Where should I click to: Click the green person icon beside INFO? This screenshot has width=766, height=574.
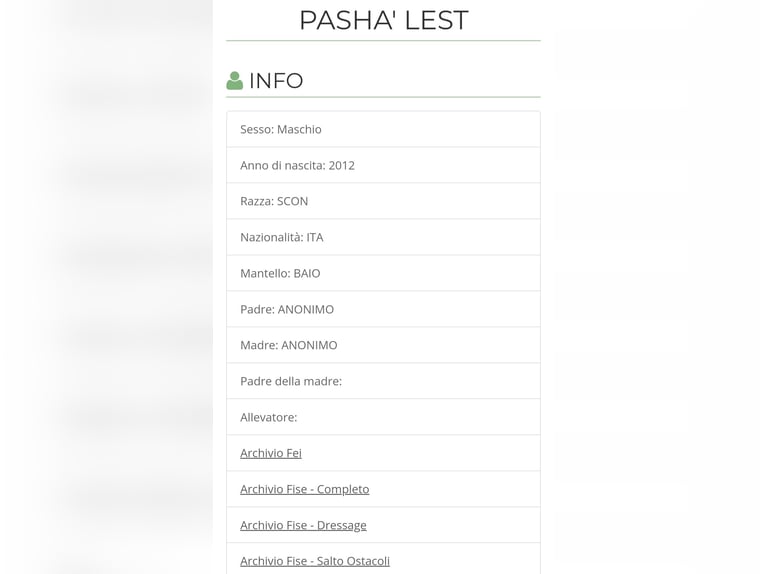click(x=234, y=81)
